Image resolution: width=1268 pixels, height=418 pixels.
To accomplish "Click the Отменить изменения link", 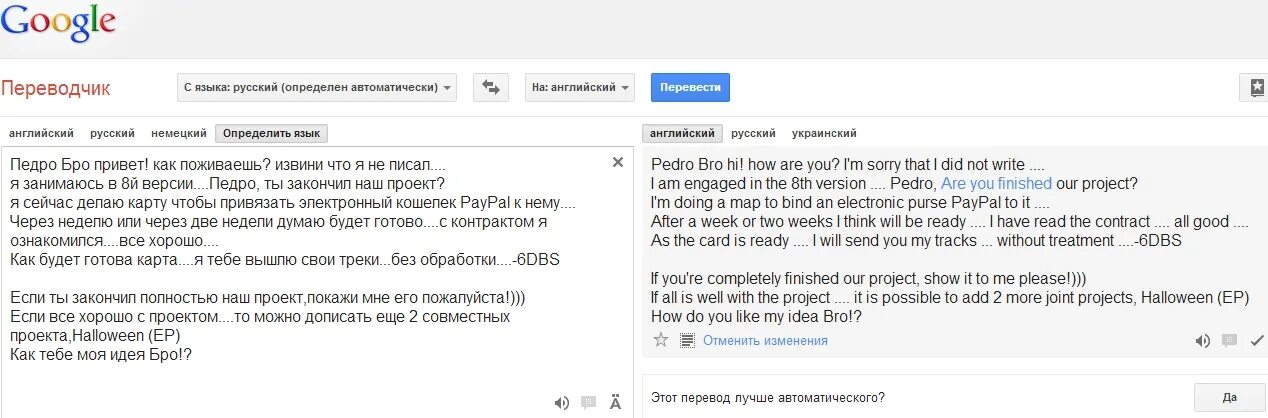I will (765, 340).
